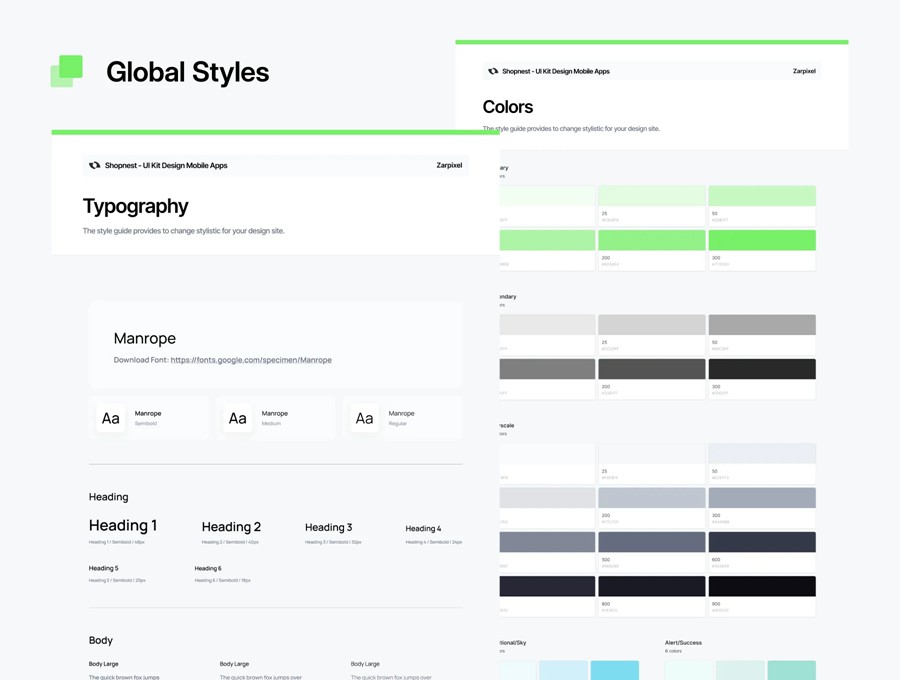The width and height of the screenshot is (900, 680).
Task: Click the Heading 4 text sample
Action: tap(423, 529)
